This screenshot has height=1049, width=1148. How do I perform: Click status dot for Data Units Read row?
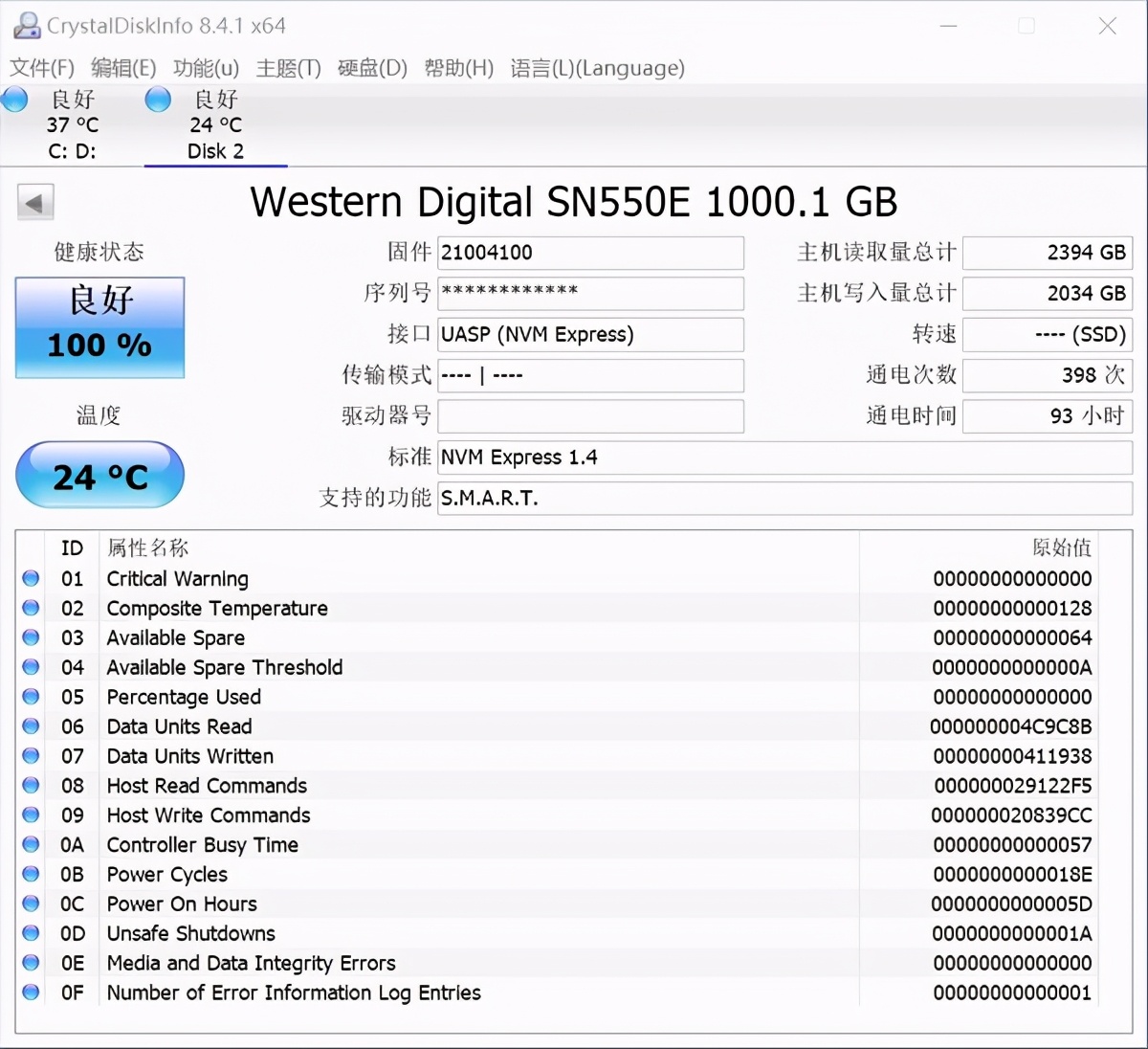(x=31, y=726)
